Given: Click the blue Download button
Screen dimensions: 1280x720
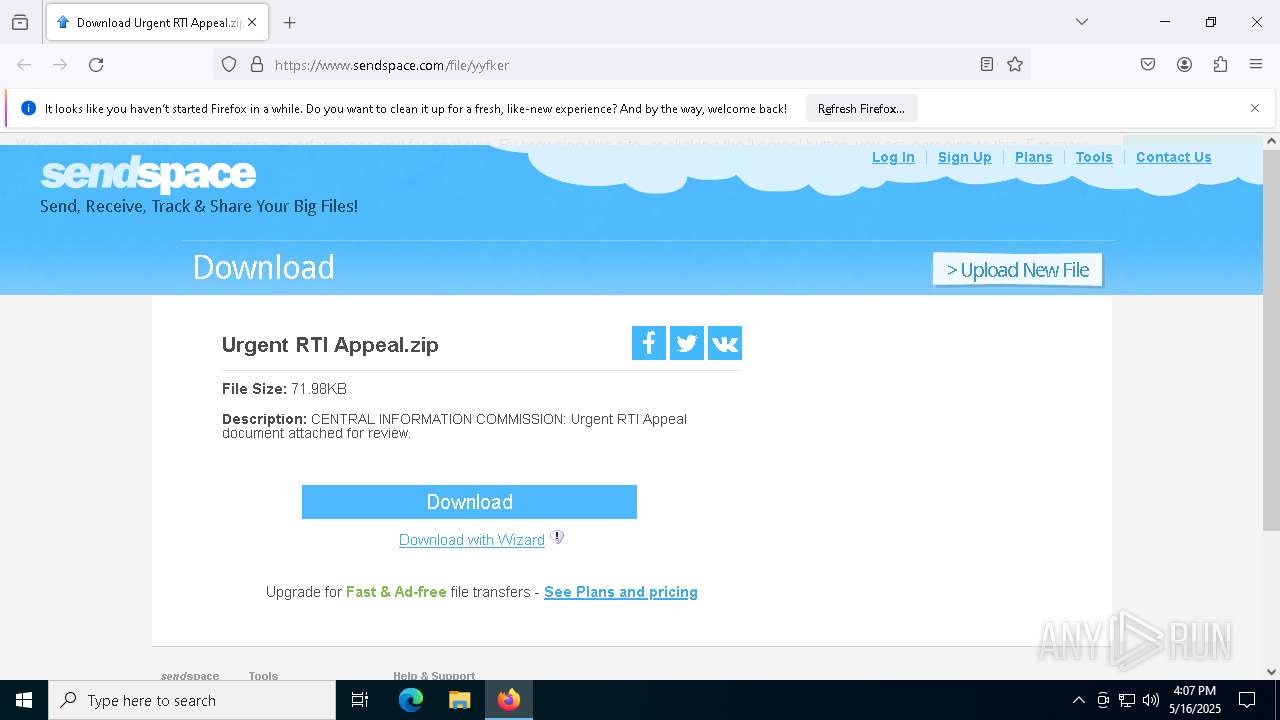Looking at the screenshot, I should 469,502.
